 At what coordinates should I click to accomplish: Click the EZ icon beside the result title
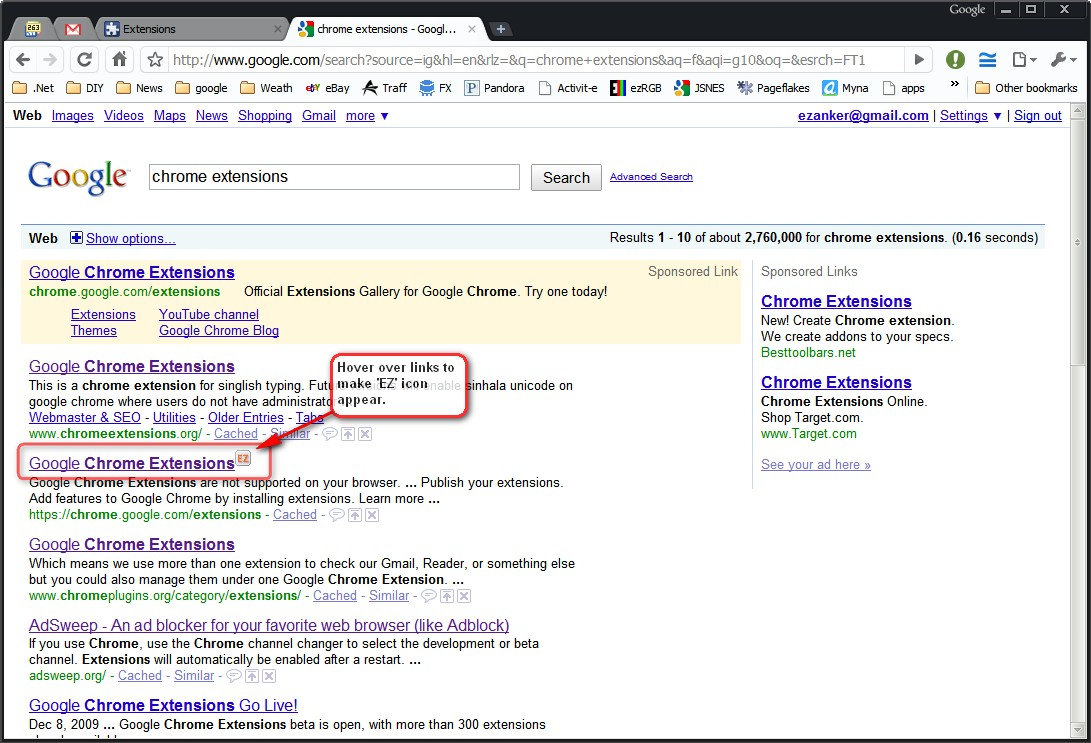click(243, 458)
